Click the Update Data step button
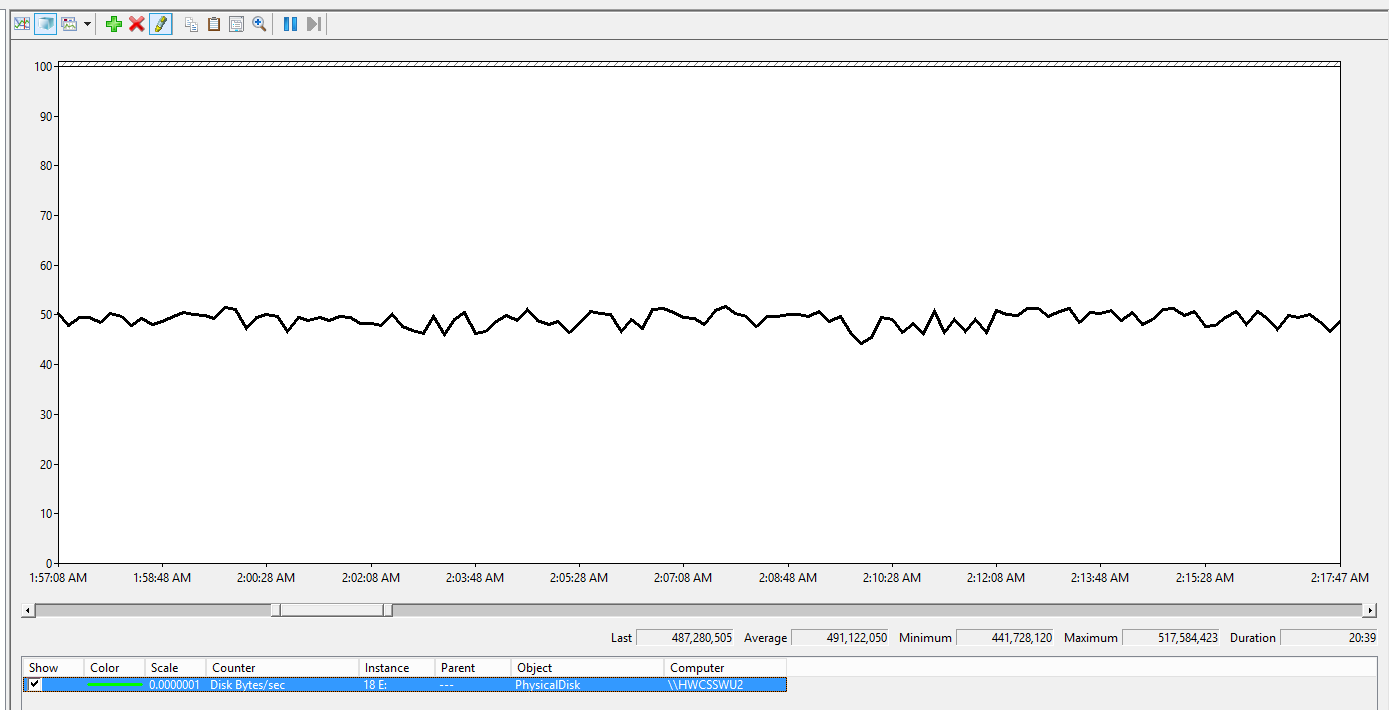This screenshot has height=710, width=1389. 313,24
